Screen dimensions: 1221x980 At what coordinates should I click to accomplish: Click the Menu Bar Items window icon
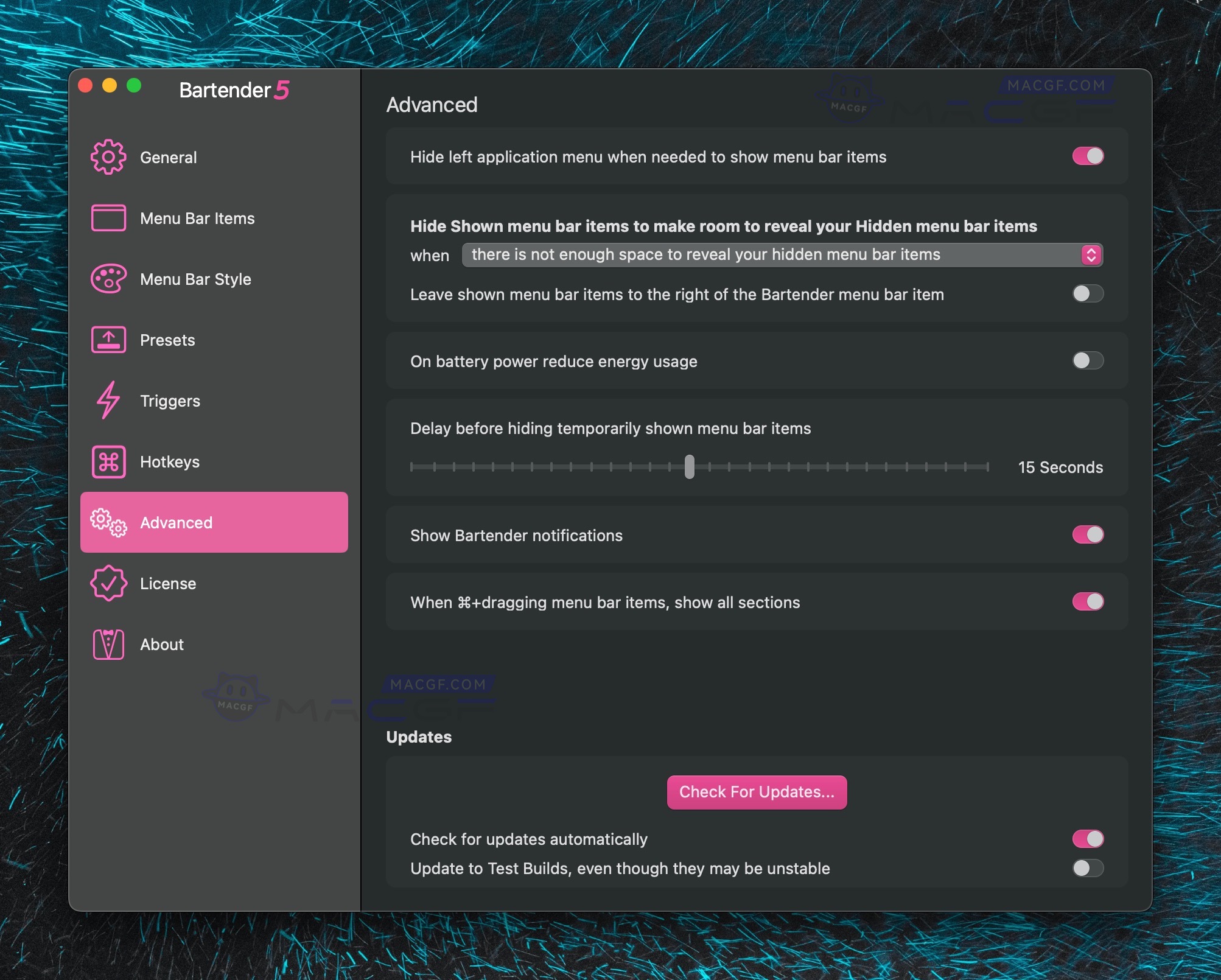point(108,218)
